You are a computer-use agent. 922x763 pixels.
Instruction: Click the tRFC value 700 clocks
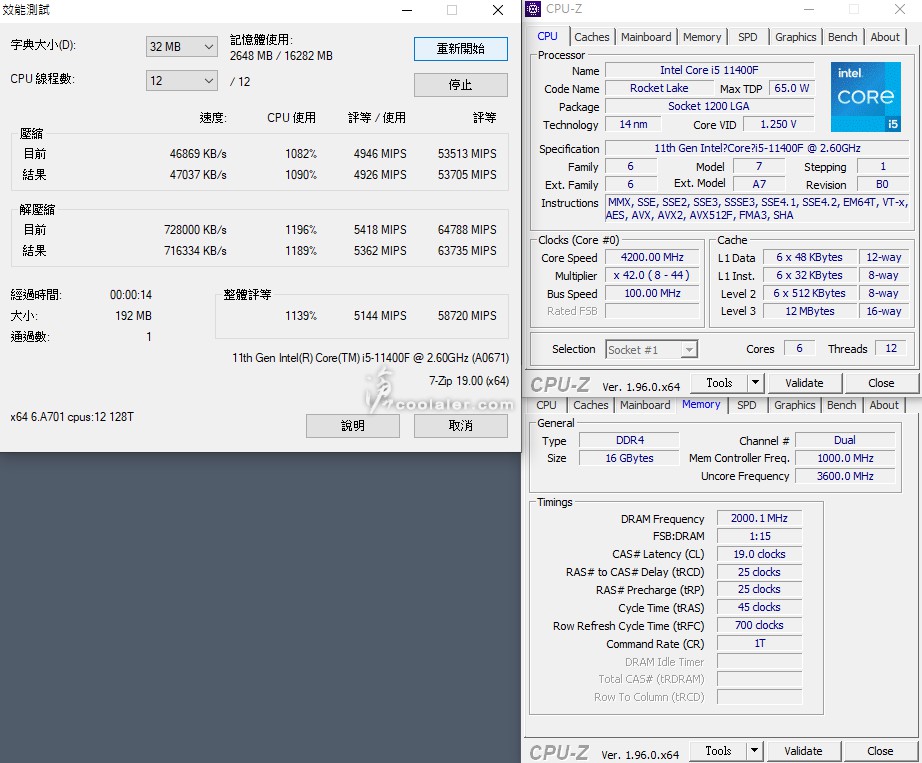click(x=759, y=625)
